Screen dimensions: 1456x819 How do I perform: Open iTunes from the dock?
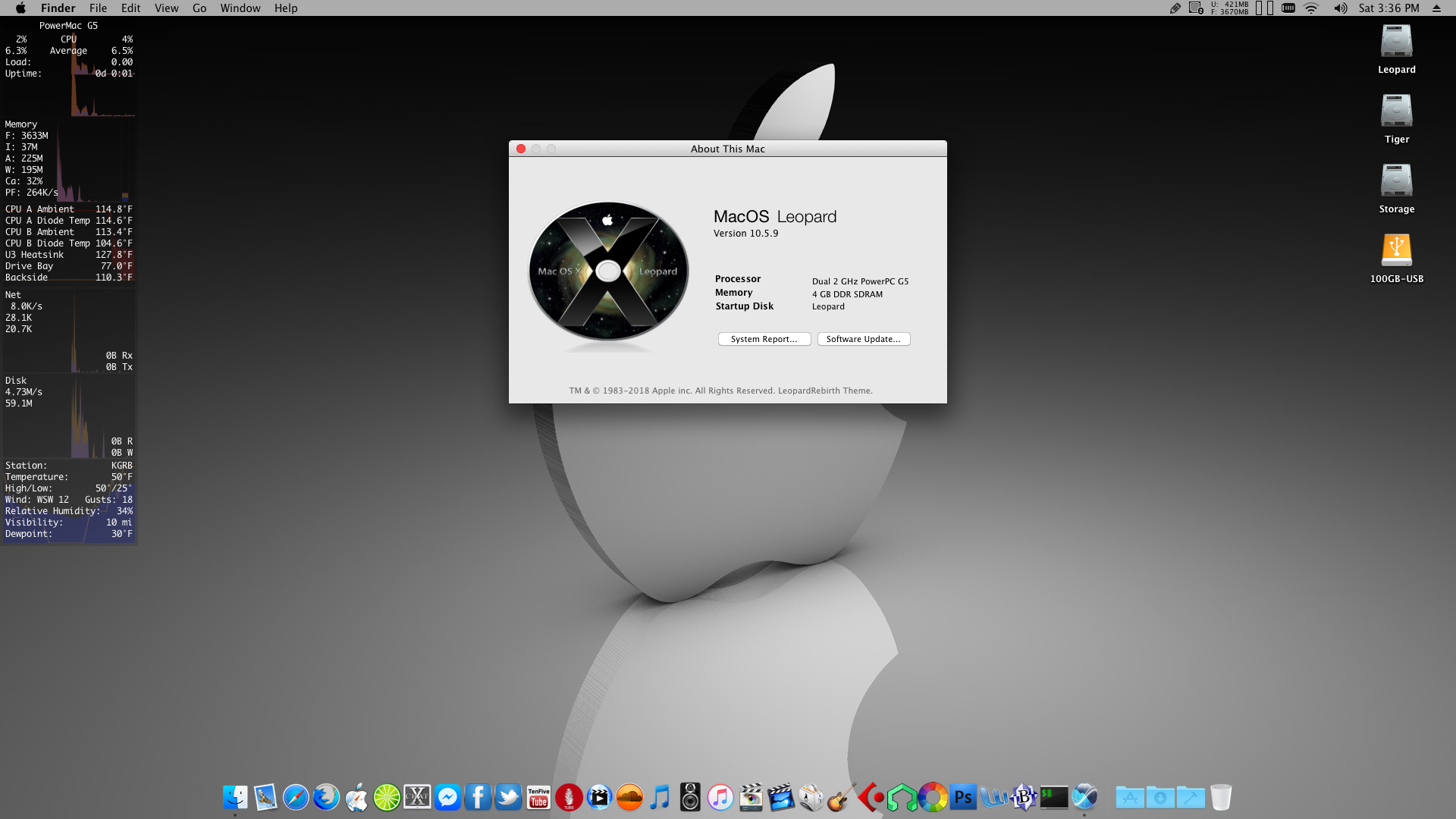pos(720,797)
